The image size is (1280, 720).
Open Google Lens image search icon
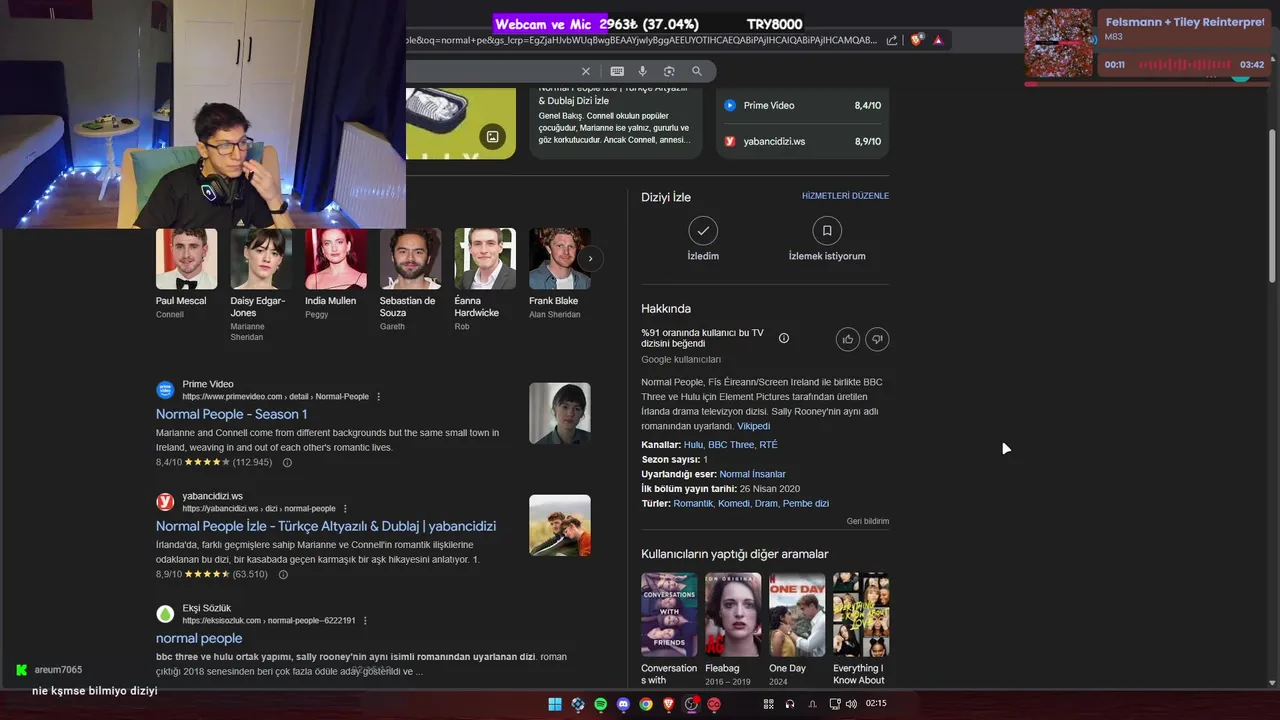(669, 71)
